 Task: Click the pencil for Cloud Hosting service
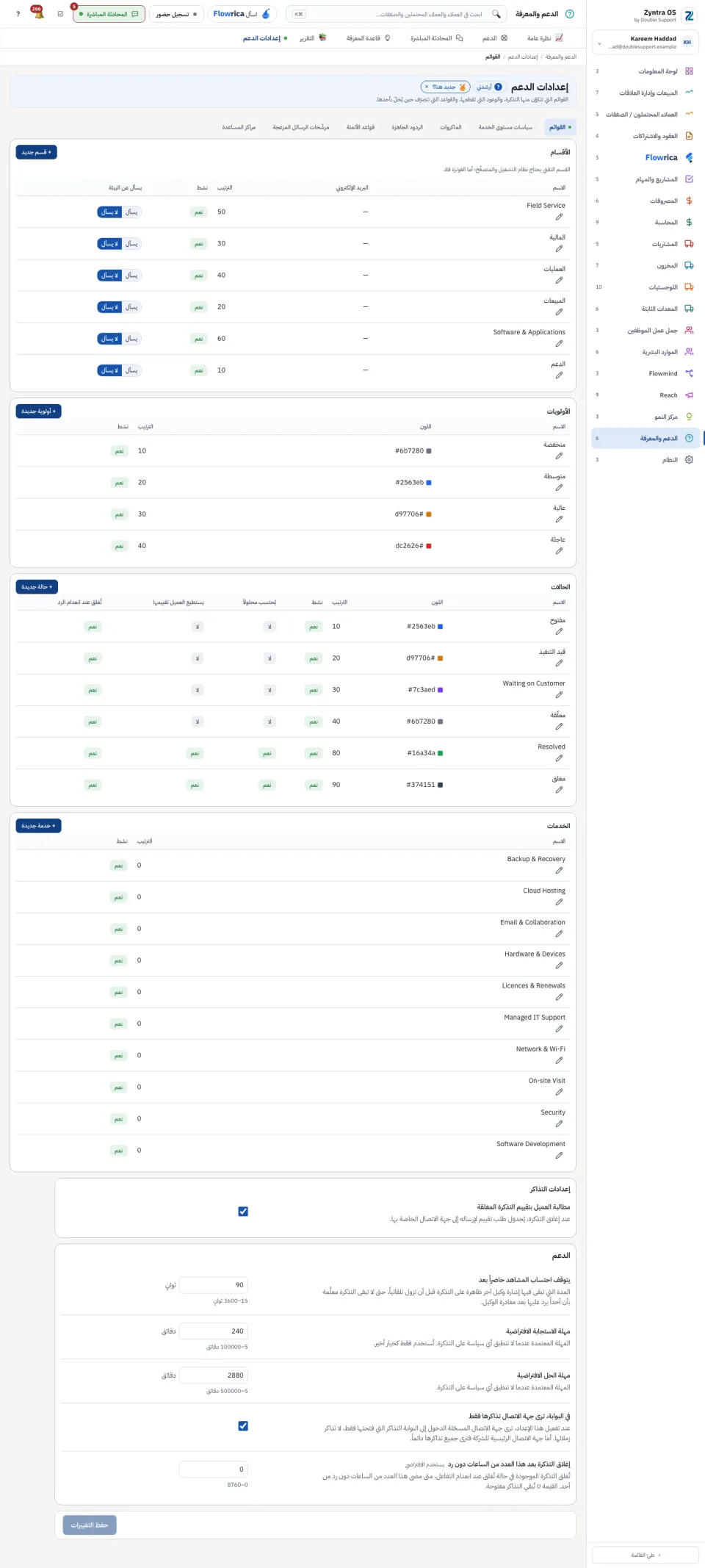tap(559, 902)
